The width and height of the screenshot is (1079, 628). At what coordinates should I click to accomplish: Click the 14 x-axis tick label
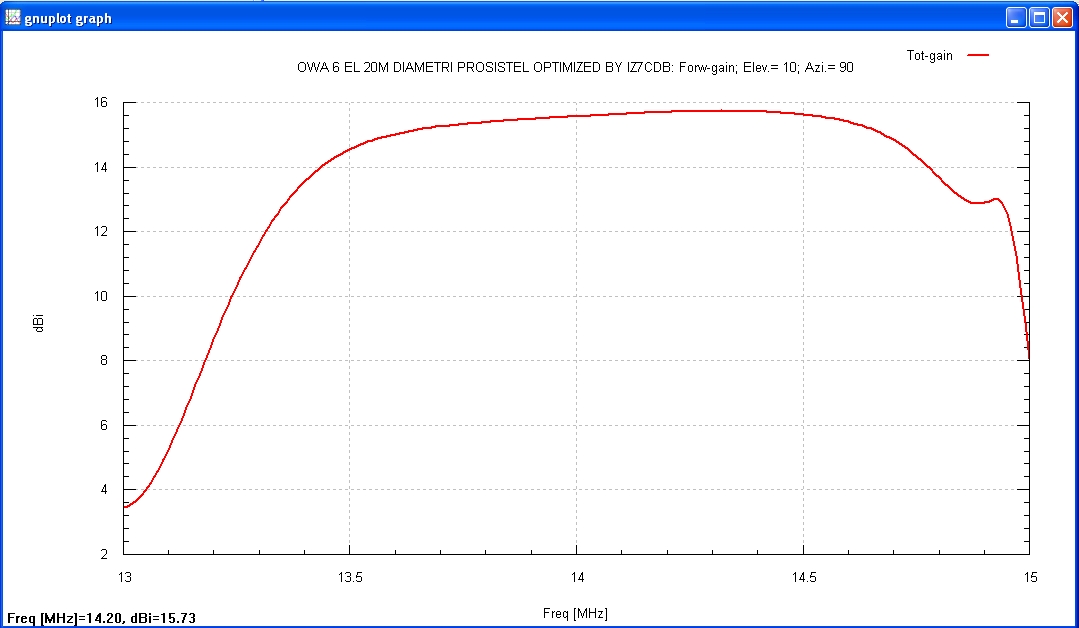pyautogui.click(x=577, y=577)
